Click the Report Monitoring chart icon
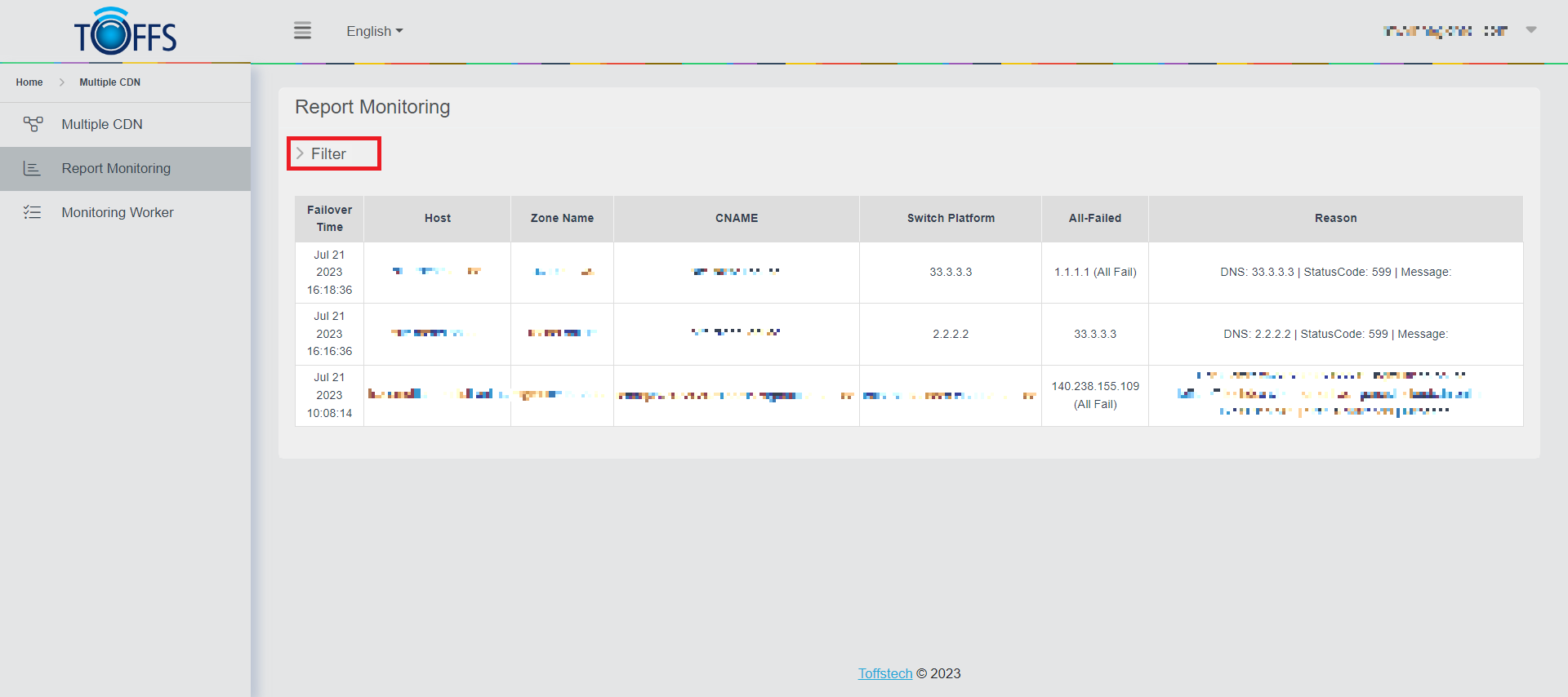 (x=32, y=168)
